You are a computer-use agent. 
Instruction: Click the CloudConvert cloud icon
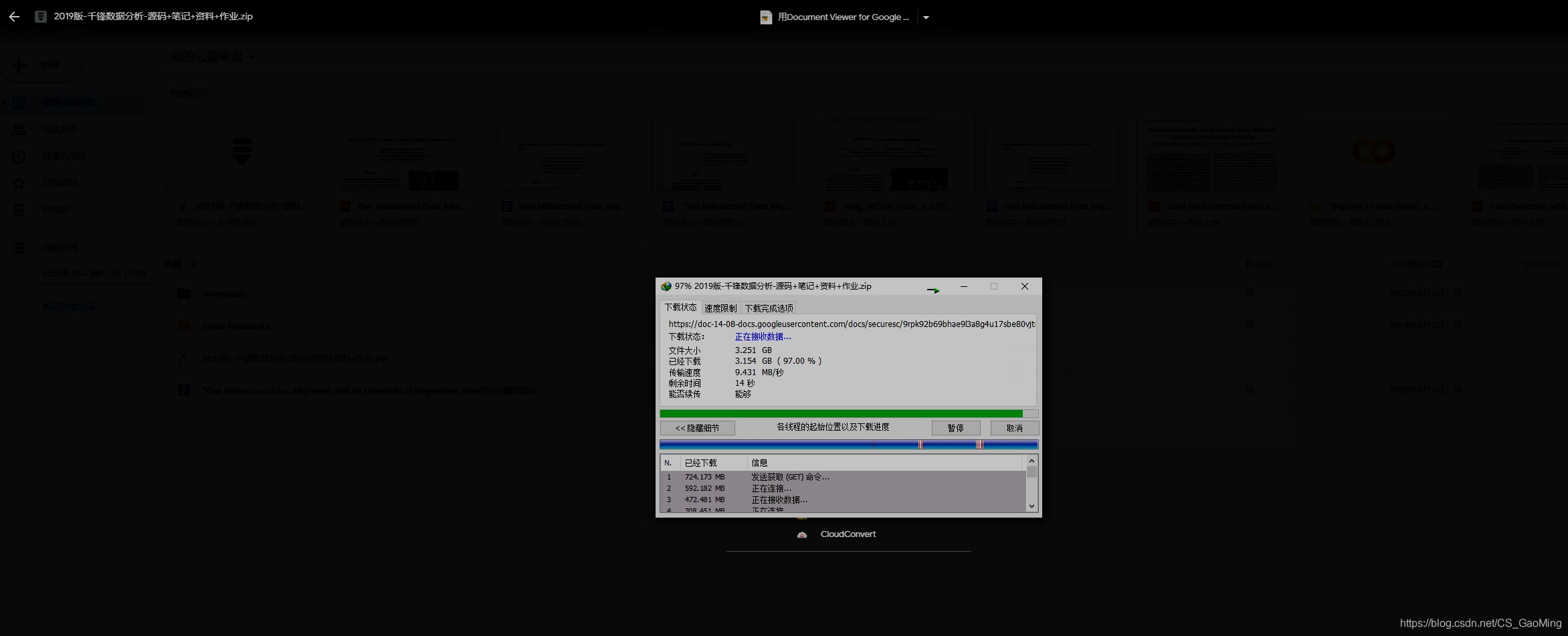[801, 534]
